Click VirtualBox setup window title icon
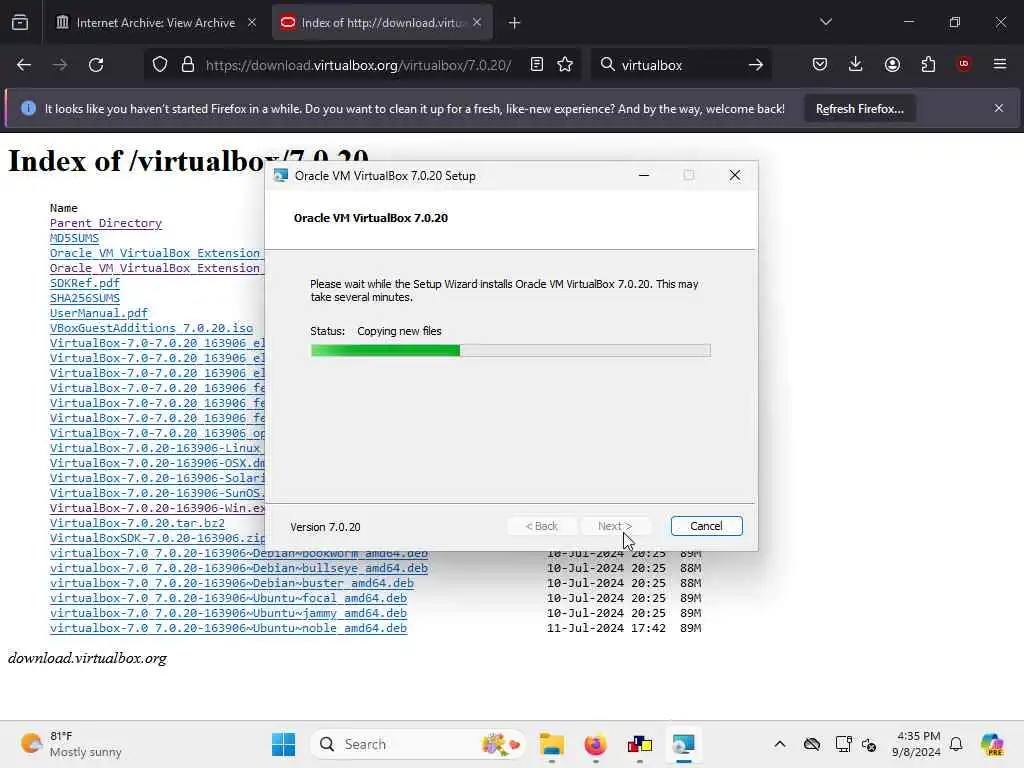Screen dimensions: 1024x768 click(x=281, y=176)
